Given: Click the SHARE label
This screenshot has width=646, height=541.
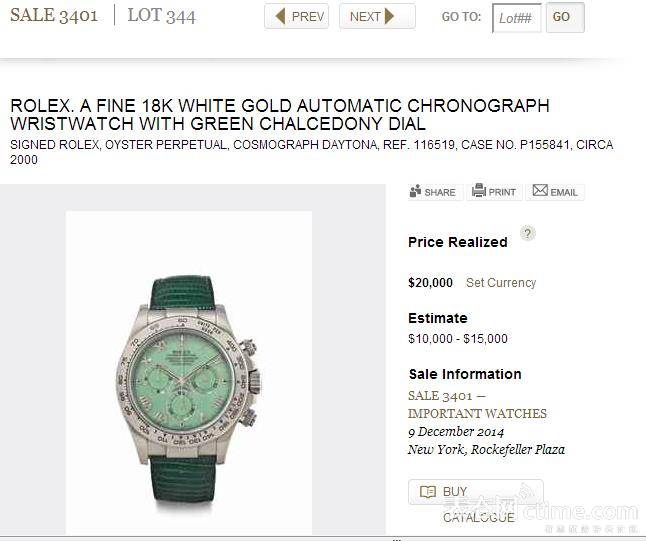Looking at the screenshot, I should [440, 192].
